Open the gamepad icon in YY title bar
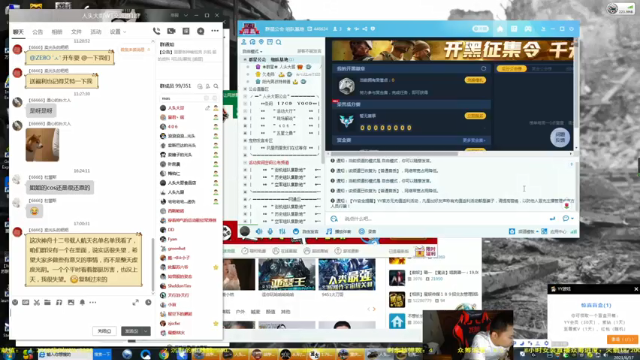The image size is (640, 360). tap(528, 29)
